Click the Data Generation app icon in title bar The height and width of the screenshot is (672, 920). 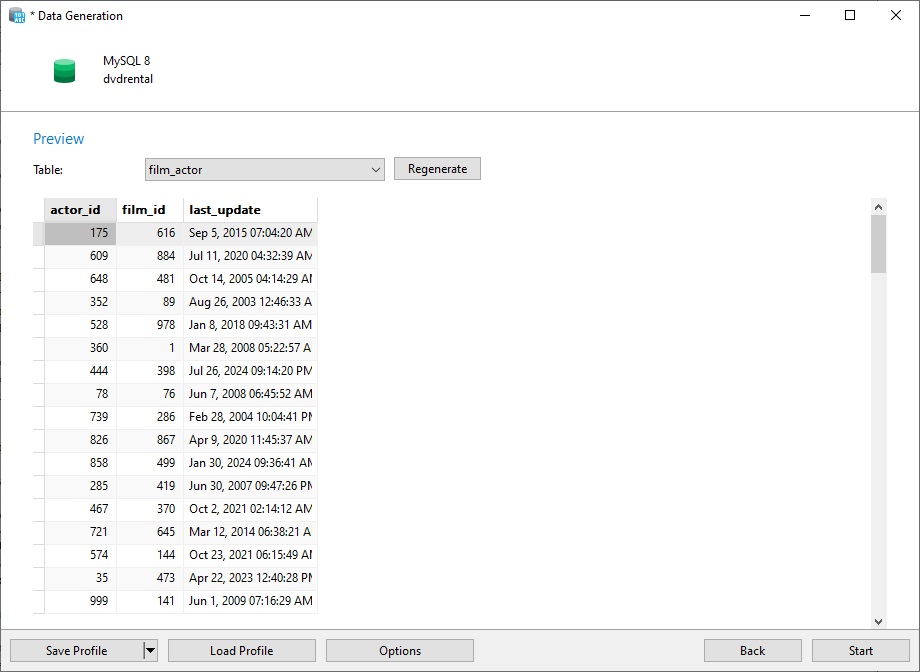click(17, 15)
